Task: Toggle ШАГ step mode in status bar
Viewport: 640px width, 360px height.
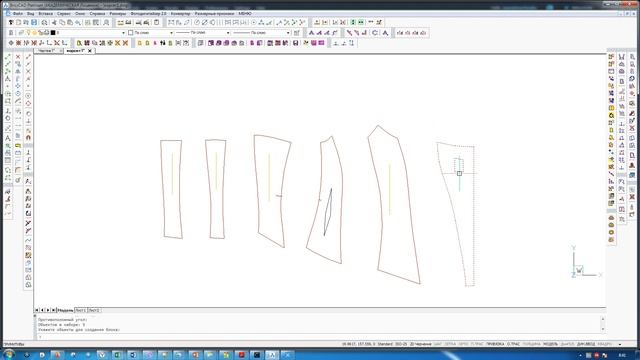Action: coord(438,344)
